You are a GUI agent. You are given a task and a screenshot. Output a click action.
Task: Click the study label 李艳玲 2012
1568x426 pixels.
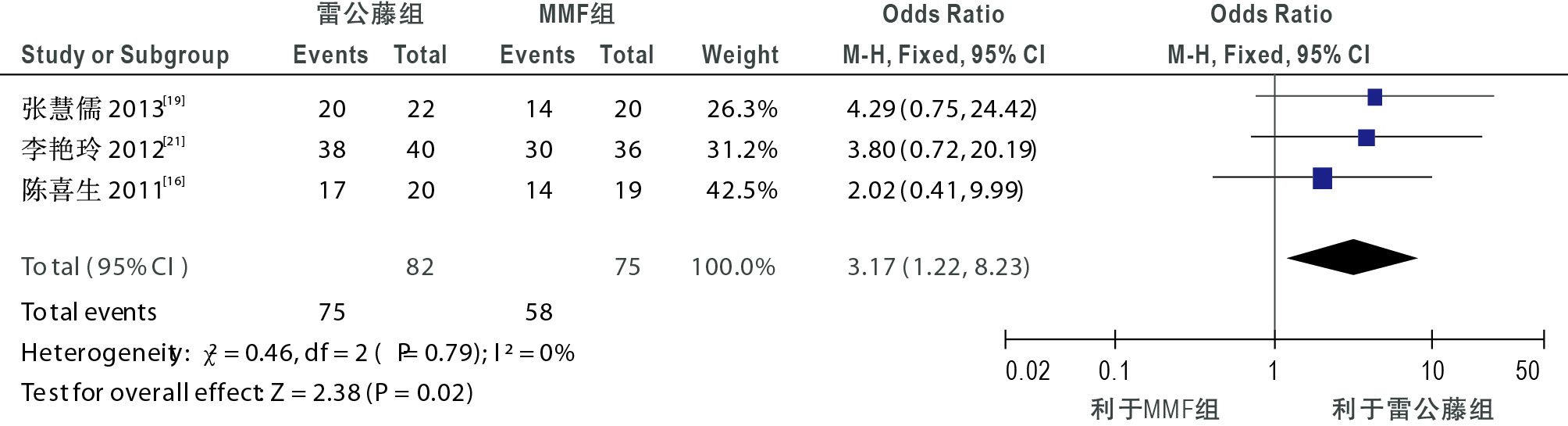(x=103, y=148)
